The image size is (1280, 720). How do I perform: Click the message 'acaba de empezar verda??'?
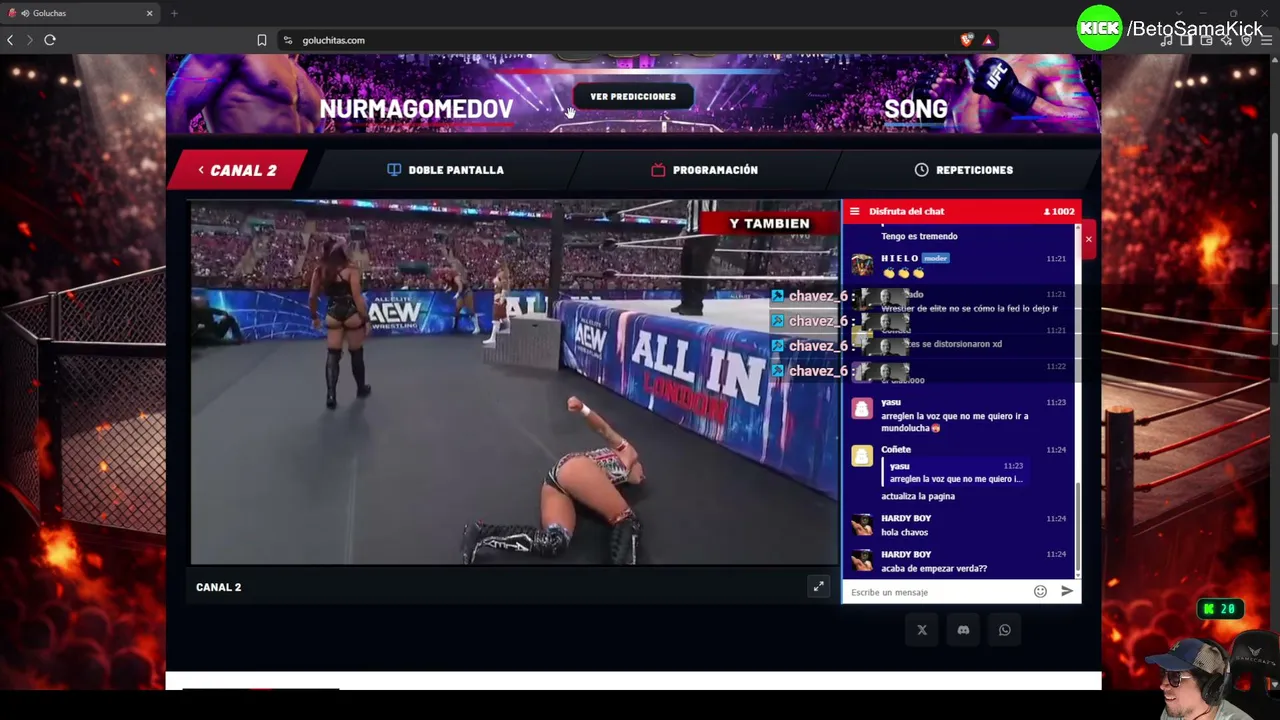pos(934,568)
